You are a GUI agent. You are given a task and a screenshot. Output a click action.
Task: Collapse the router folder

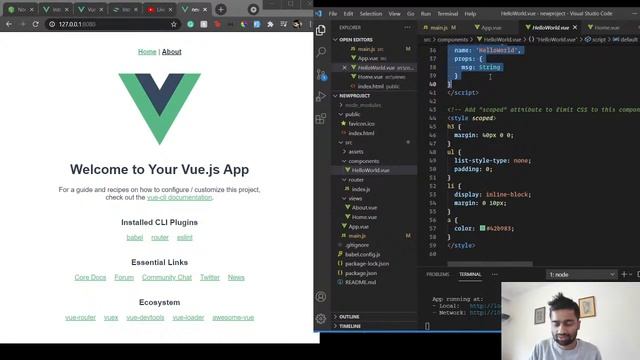tap(353, 180)
